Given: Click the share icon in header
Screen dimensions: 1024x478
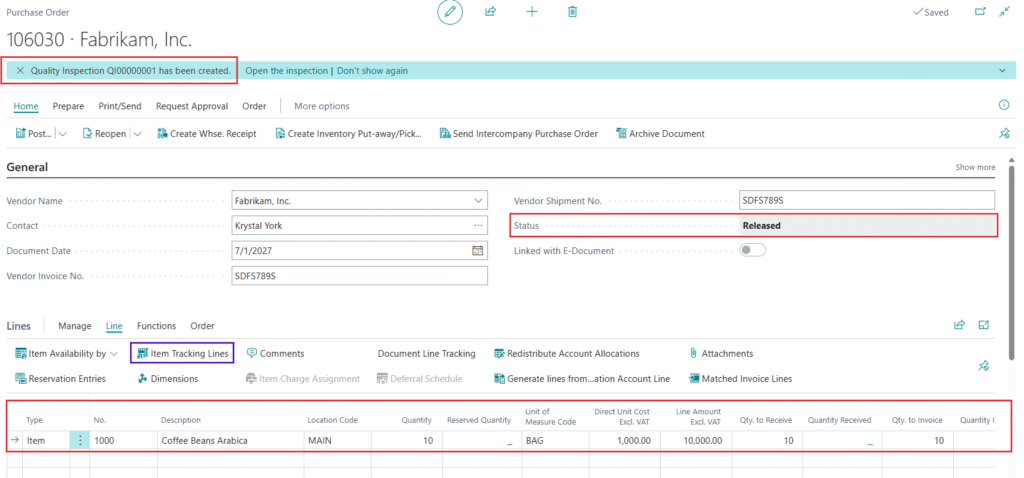Looking at the screenshot, I should pos(490,12).
